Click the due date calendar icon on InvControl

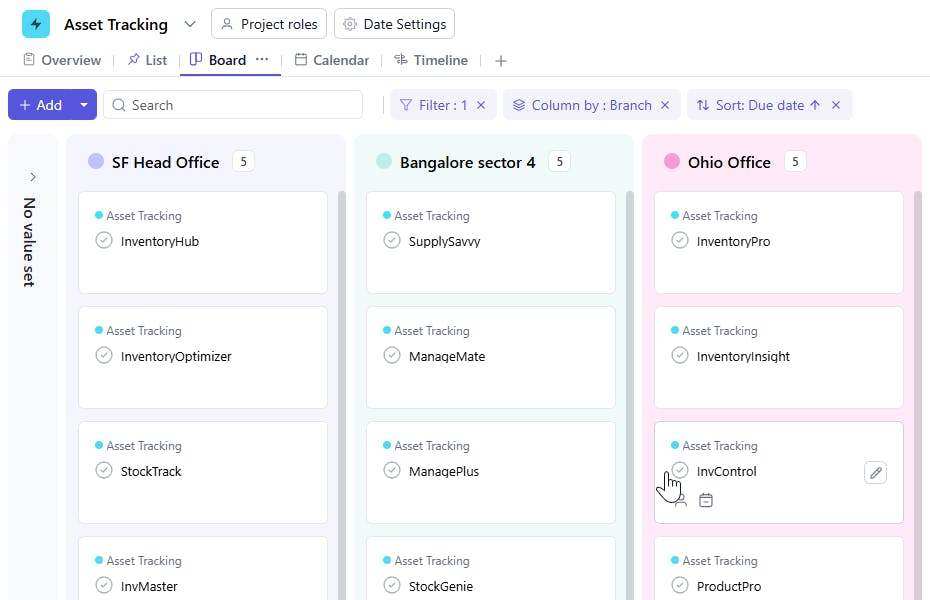[x=706, y=501]
